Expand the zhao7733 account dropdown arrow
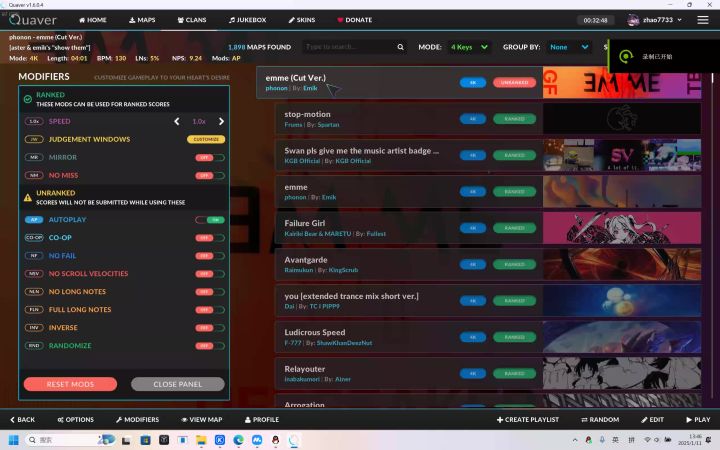This screenshot has height=450, width=720. 680,20
